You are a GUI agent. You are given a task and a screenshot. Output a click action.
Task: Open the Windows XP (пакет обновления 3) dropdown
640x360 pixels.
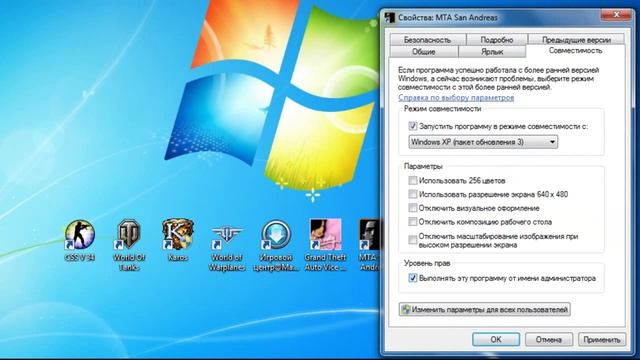click(483, 142)
